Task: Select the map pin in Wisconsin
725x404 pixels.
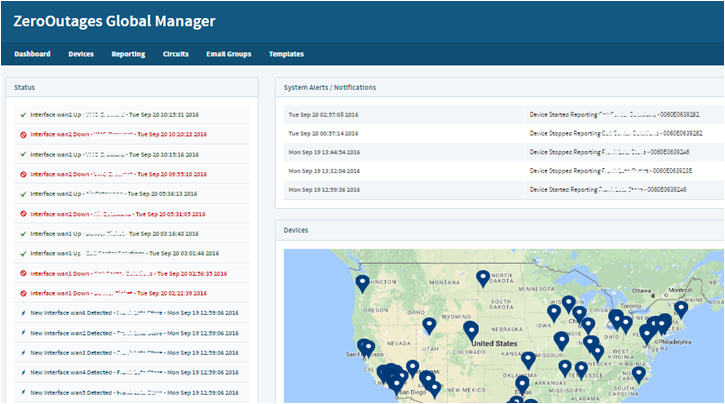Action: (569, 303)
